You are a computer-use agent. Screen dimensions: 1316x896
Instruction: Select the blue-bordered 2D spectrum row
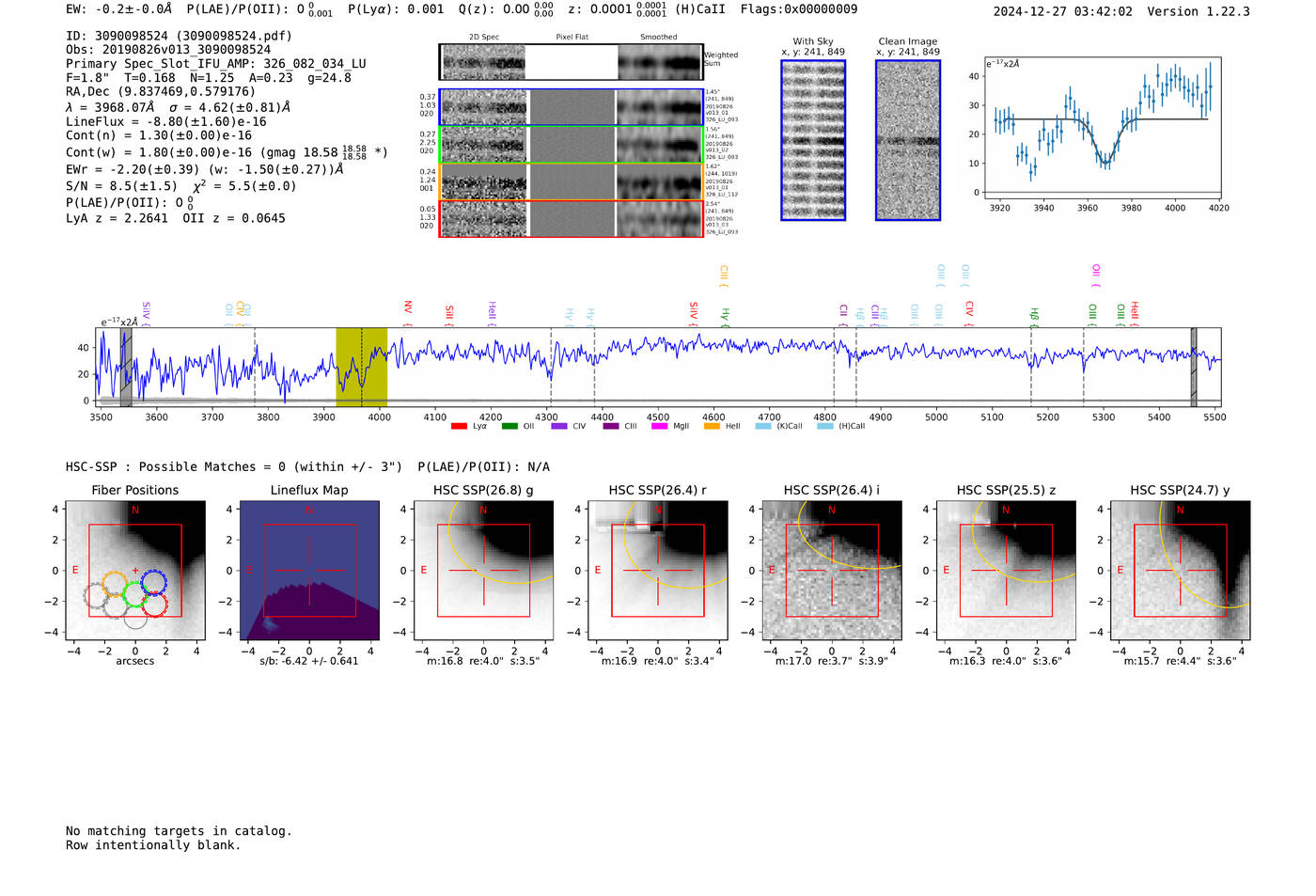[x=572, y=107]
